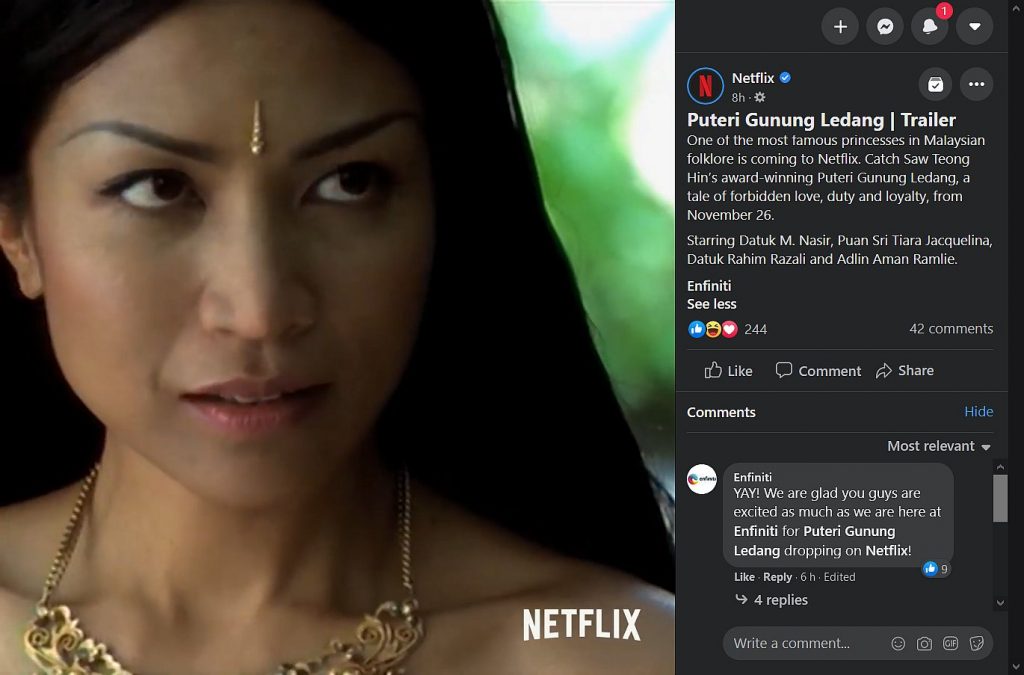Reply to Enfiniti's comment
The image size is (1024, 675).
[777, 577]
